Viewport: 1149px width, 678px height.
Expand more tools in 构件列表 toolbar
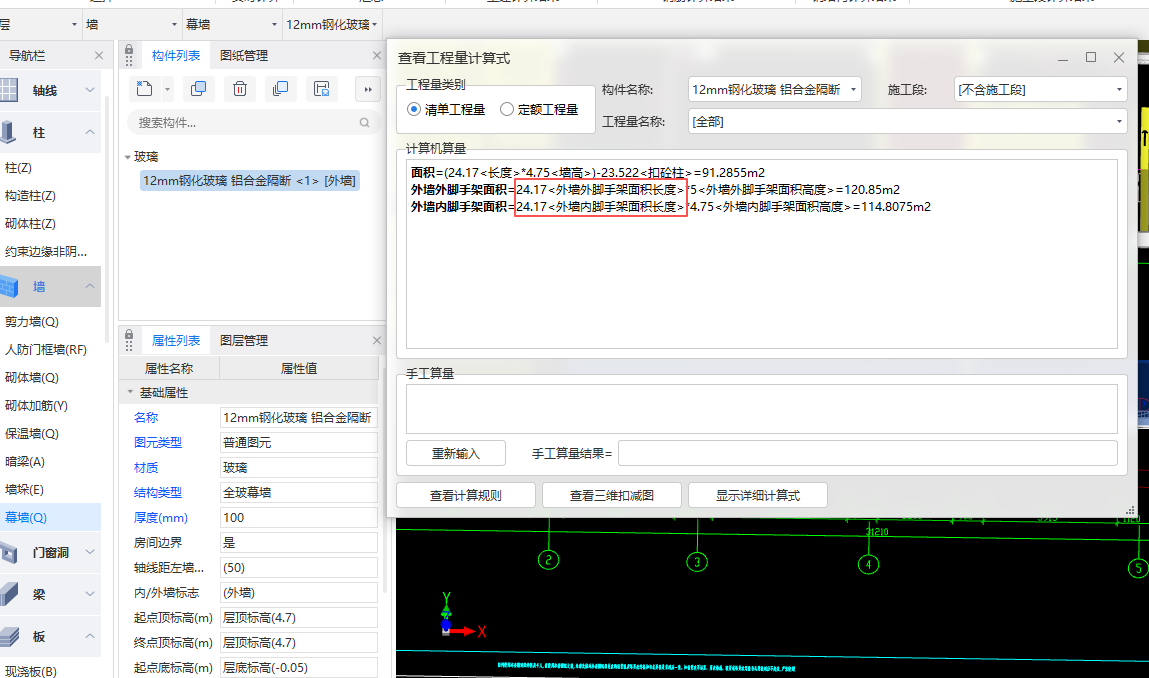(x=368, y=89)
